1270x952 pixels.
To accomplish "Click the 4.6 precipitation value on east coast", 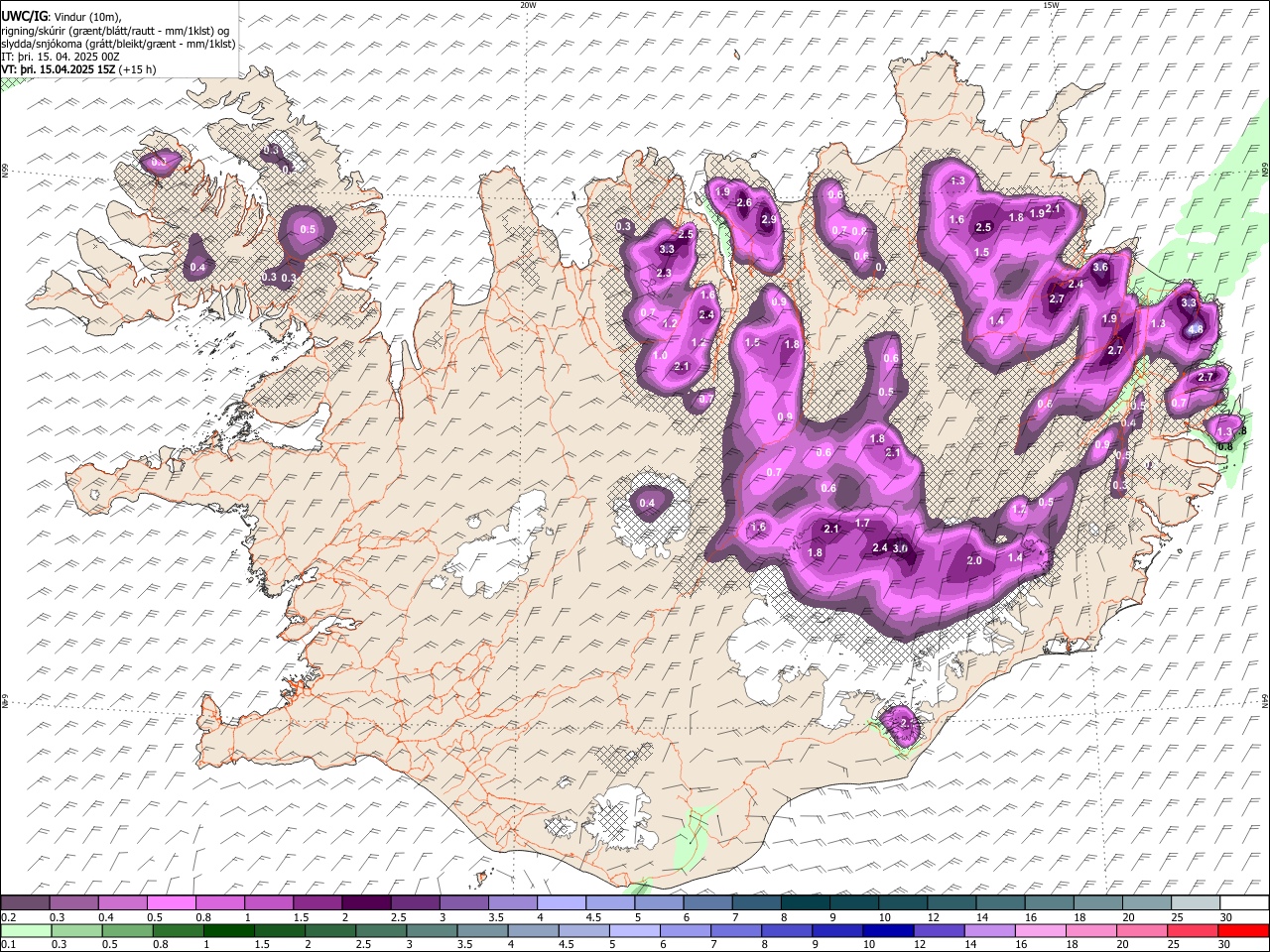I will 1195,329.
